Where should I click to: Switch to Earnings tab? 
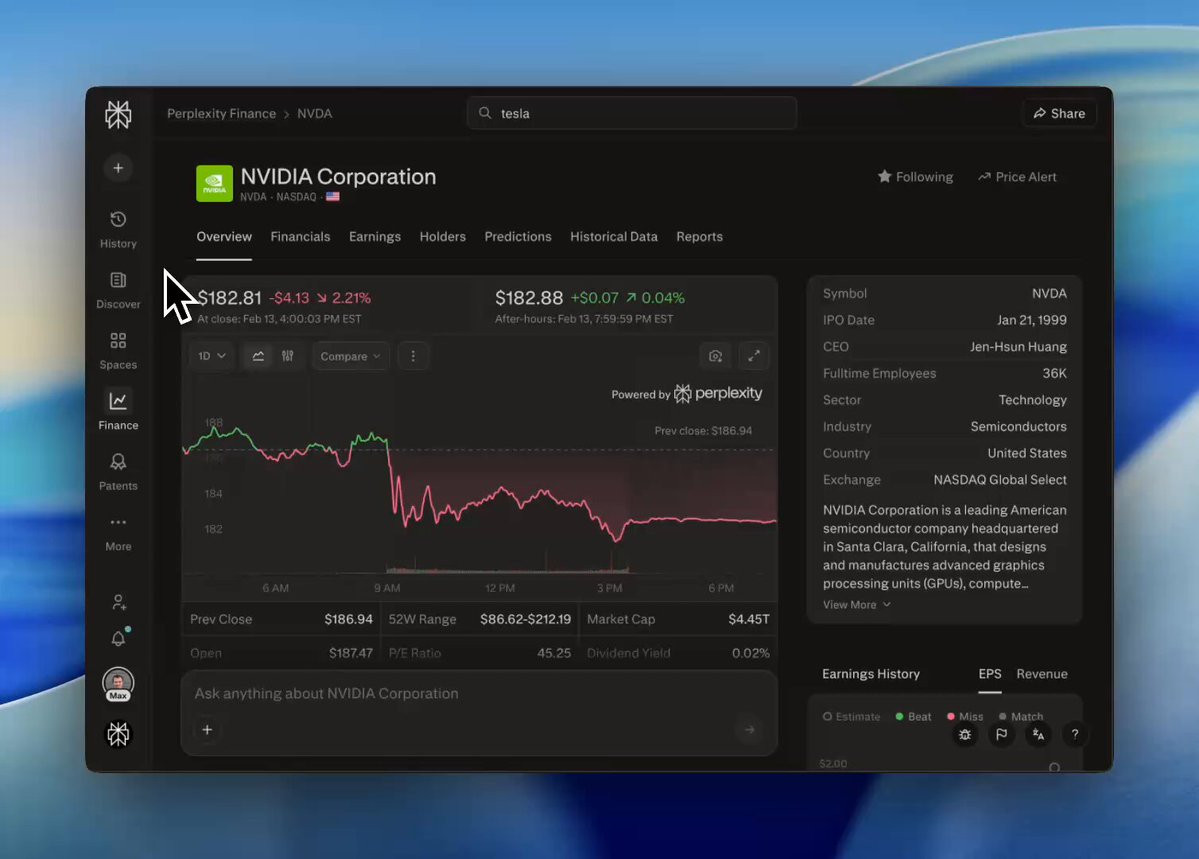pyautogui.click(x=375, y=236)
